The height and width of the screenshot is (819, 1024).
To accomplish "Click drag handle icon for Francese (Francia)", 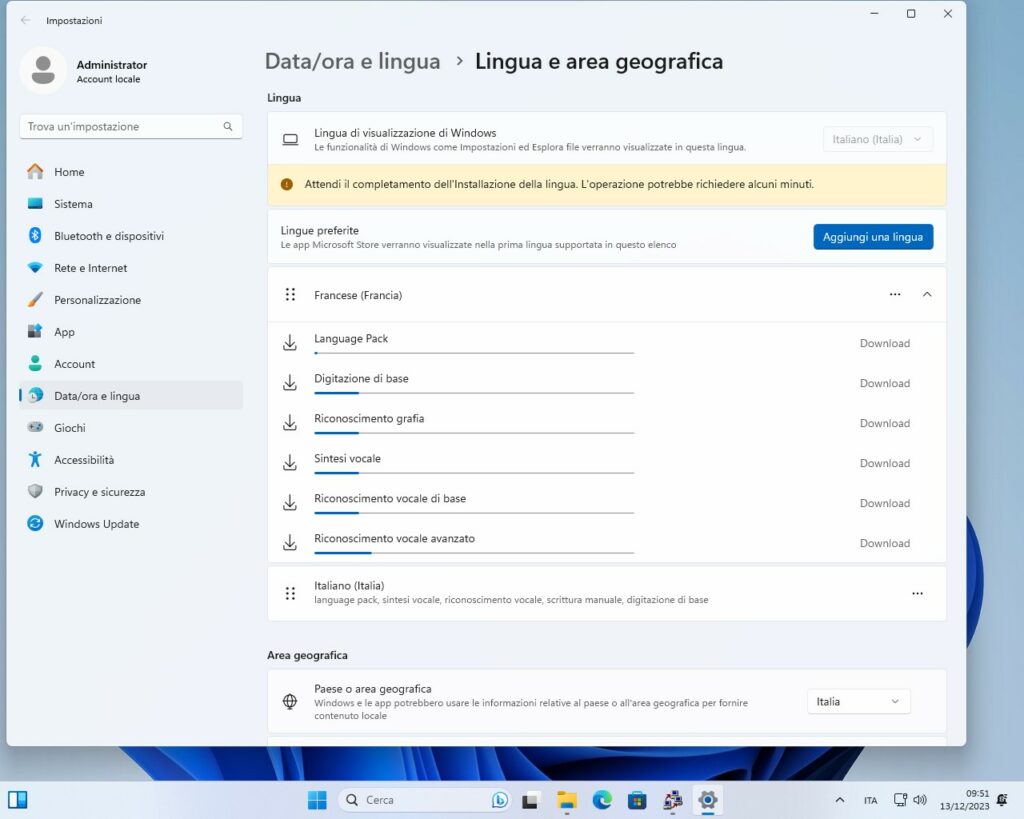I will click(290, 295).
